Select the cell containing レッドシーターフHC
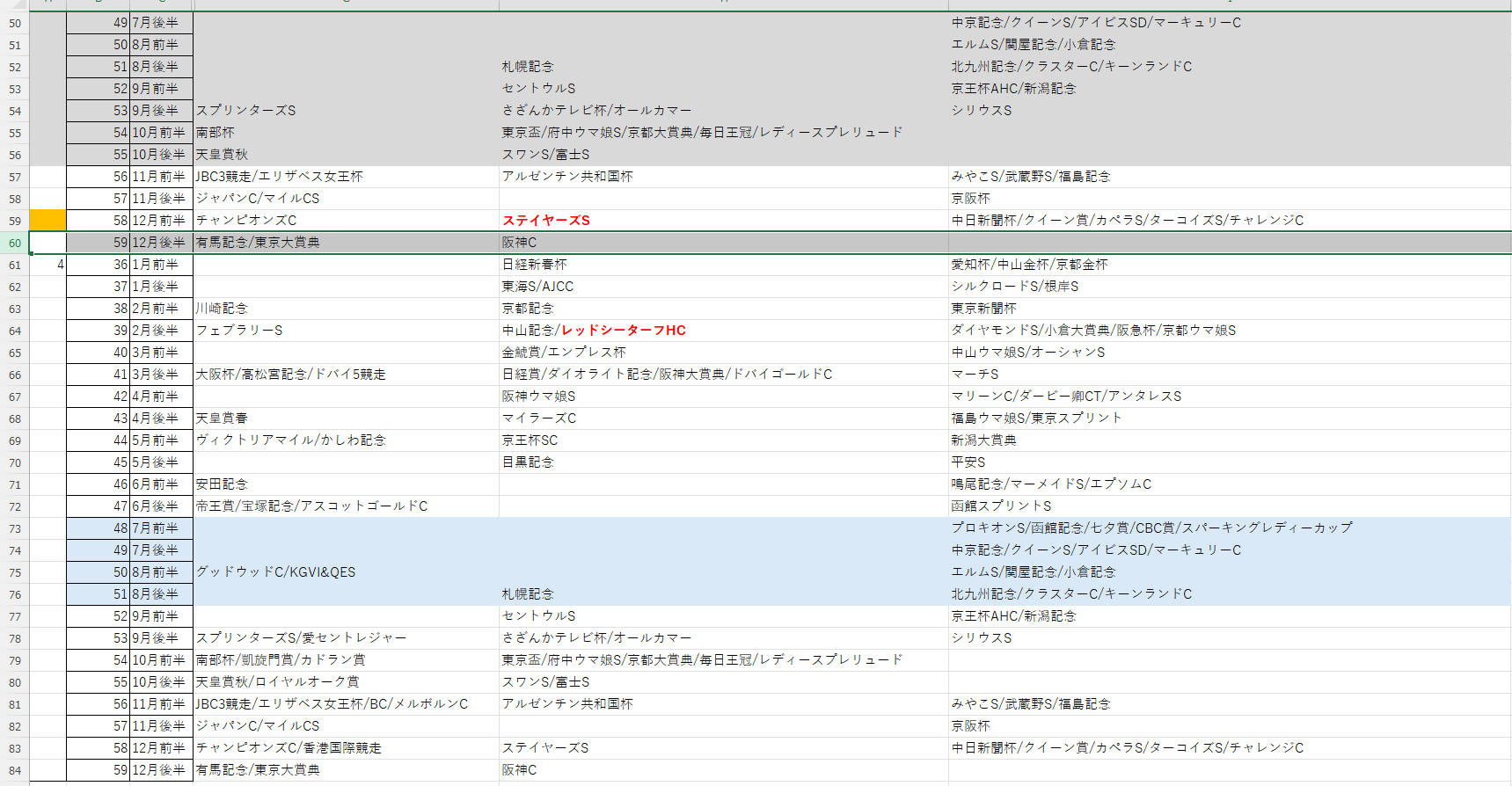The width and height of the screenshot is (1512, 786). point(594,331)
